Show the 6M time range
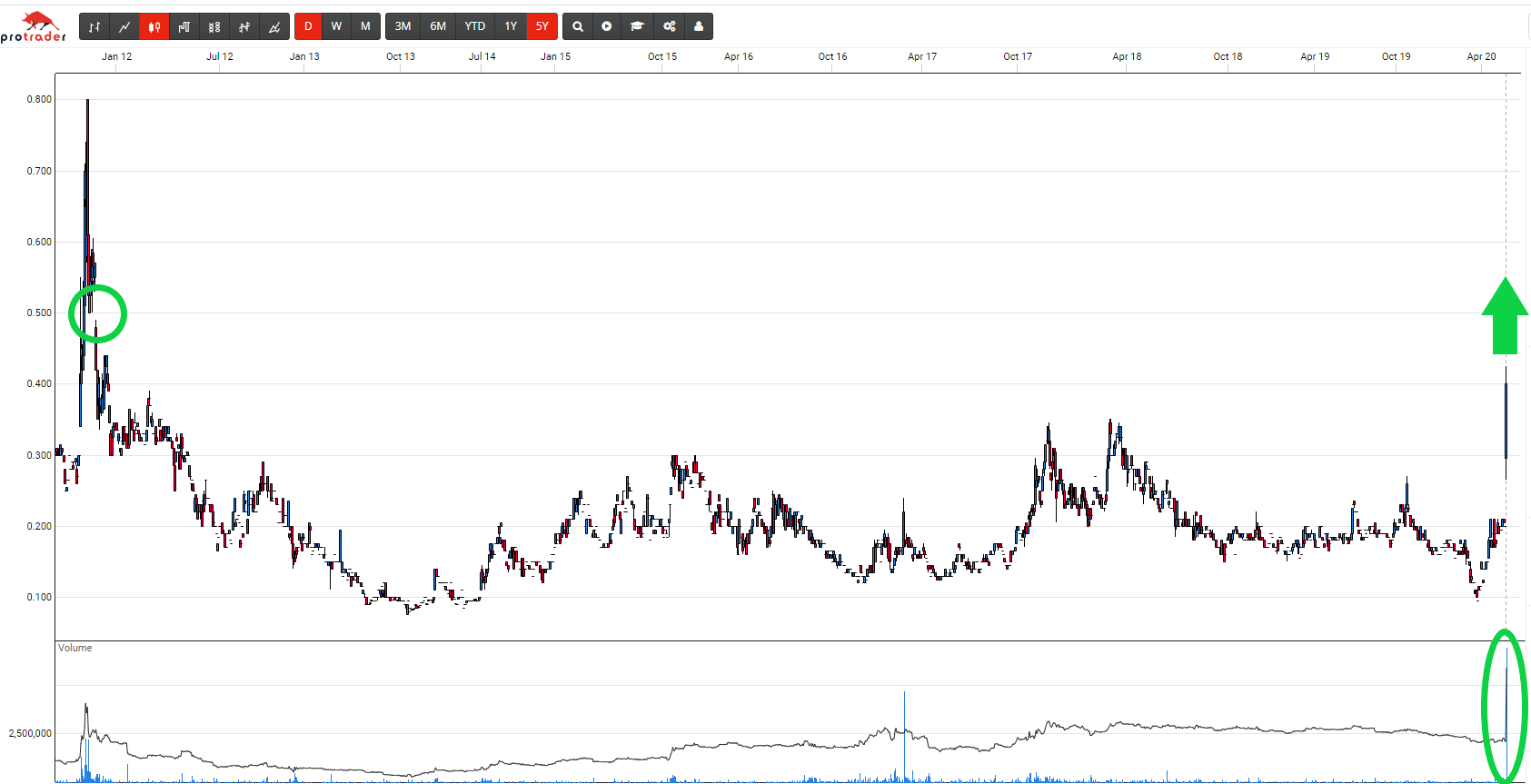The width and height of the screenshot is (1531, 784). [438, 26]
